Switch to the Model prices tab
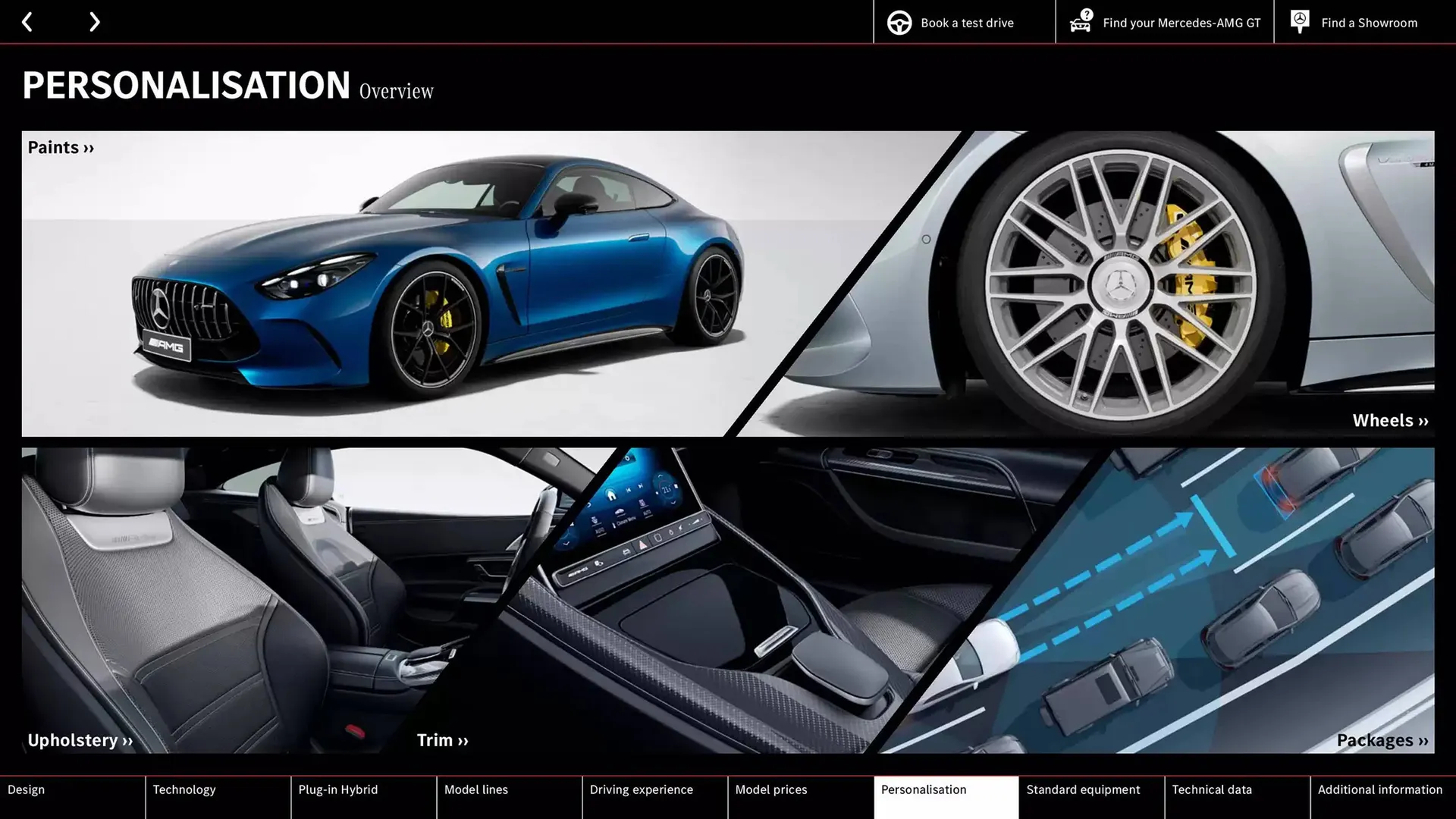Image resolution: width=1456 pixels, height=819 pixels. (800, 797)
